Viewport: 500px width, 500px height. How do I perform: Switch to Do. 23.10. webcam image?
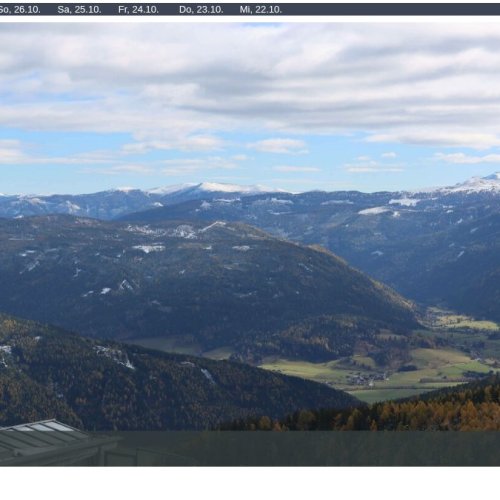[201, 10]
